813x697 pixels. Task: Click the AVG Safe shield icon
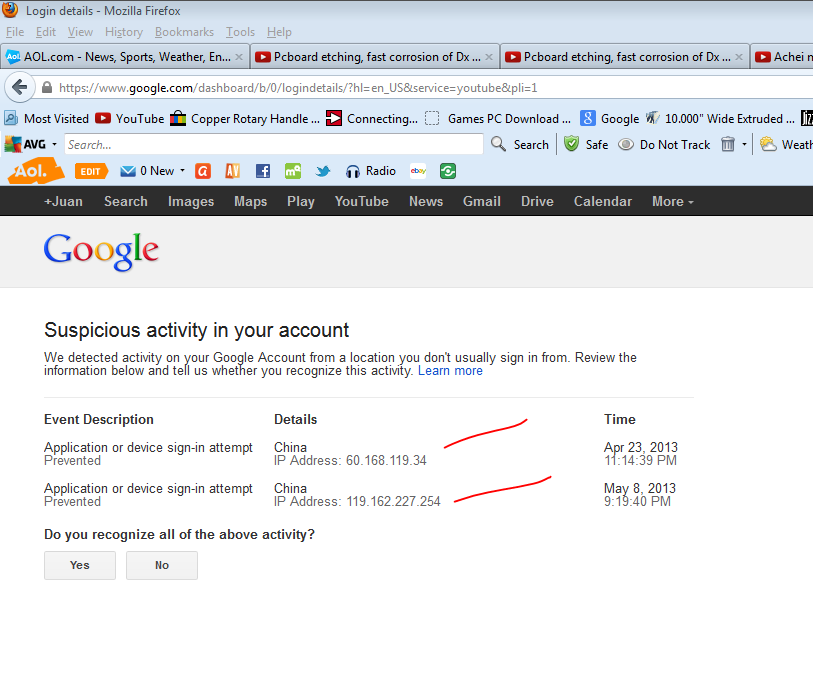pyautogui.click(x=571, y=144)
